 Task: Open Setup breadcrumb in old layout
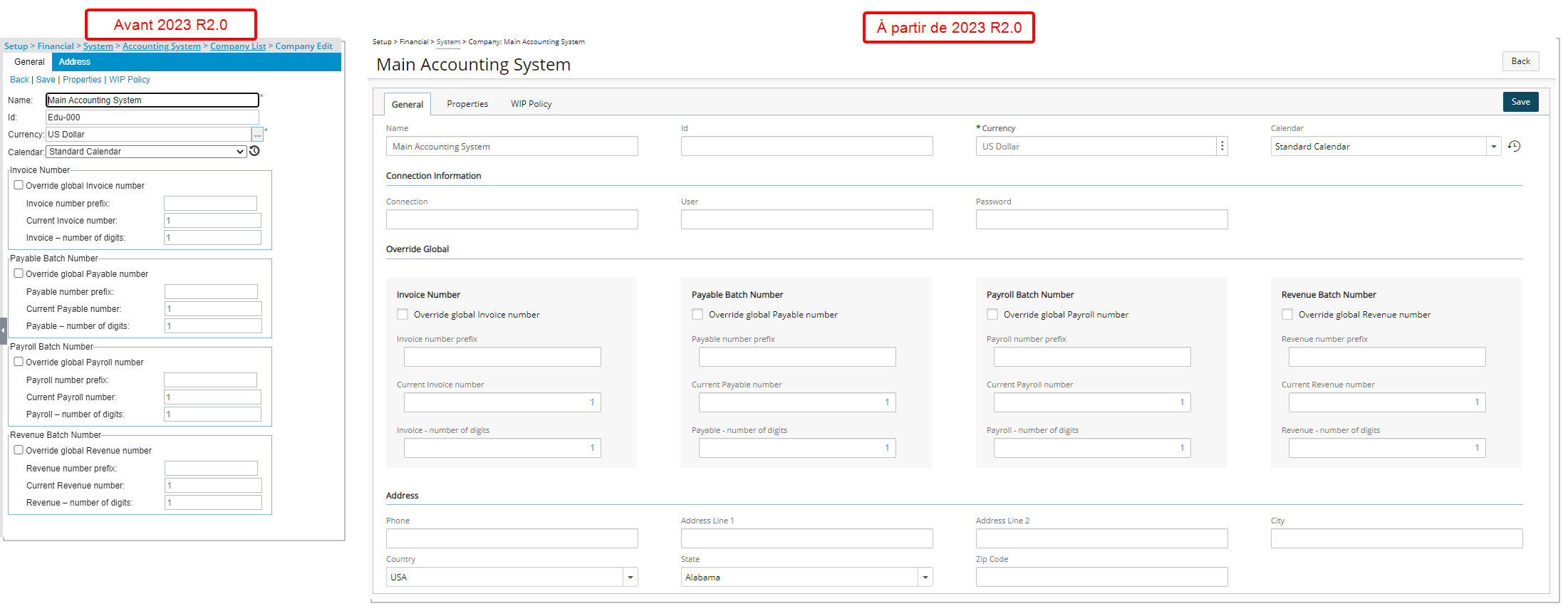click(16, 46)
